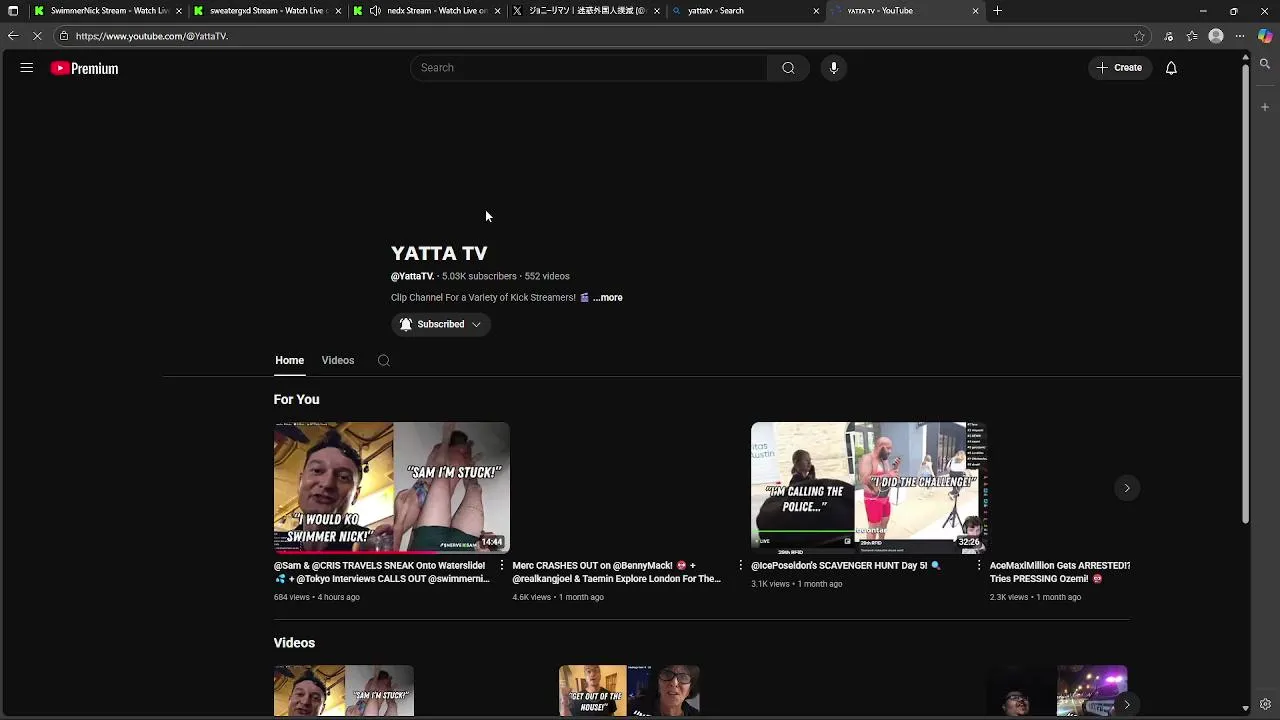
Task: Click the YouTube search input field
Action: (x=589, y=68)
